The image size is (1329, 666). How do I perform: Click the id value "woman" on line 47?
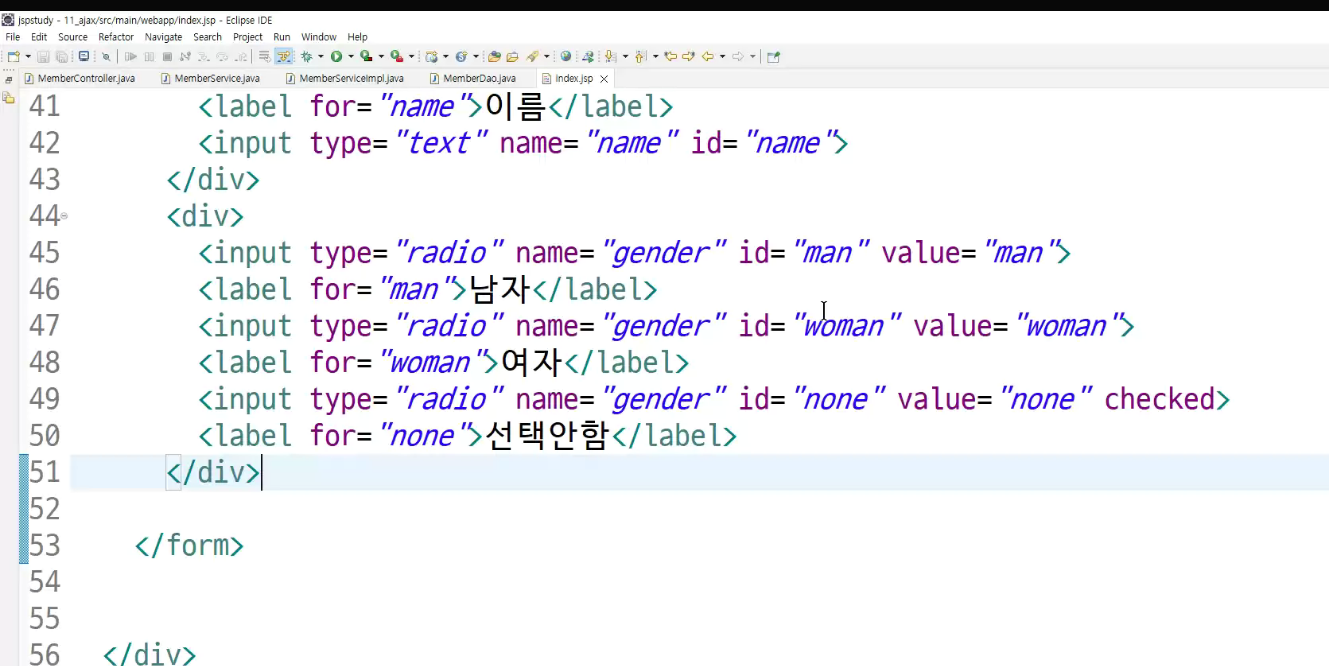pyautogui.click(x=848, y=326)
